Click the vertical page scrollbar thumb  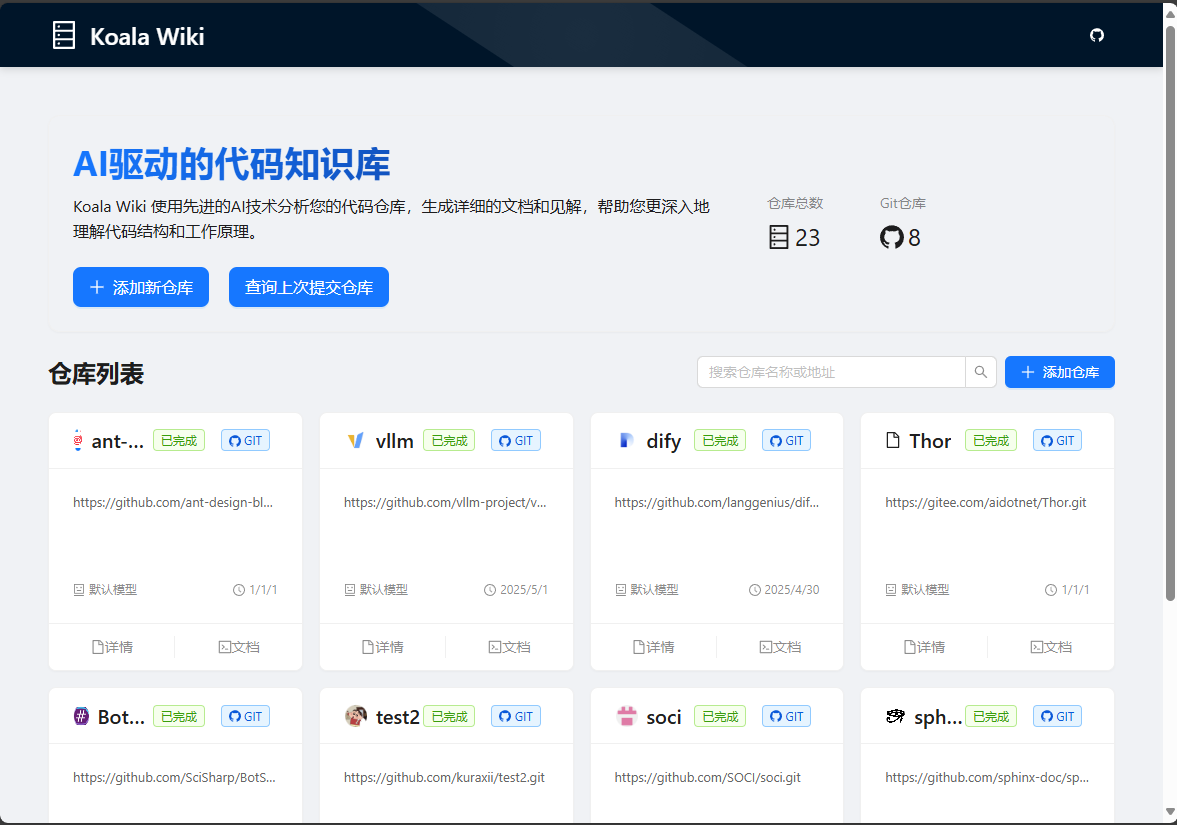tap(1169, 315)
